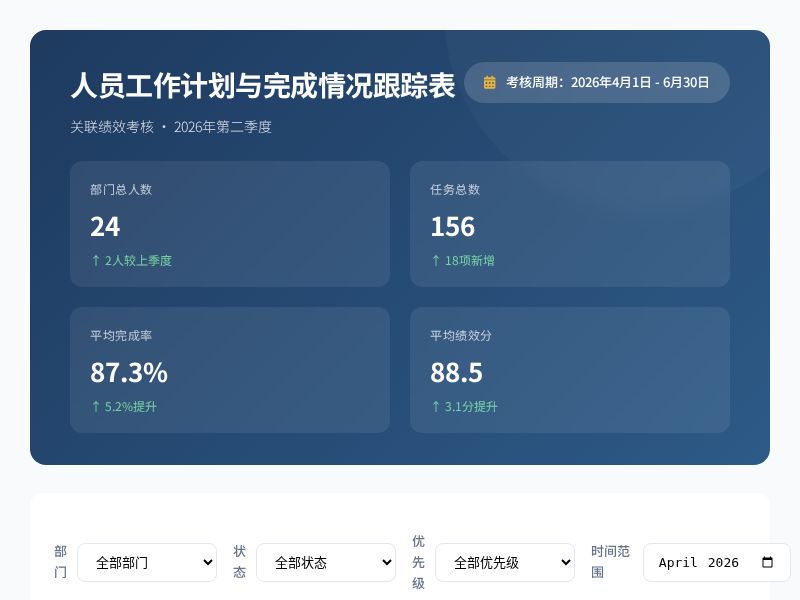Select the 部门总人数 24 stat card
The width and height of the screenshot is (800, 600).
pyautogui.click(x=230, y=224)
